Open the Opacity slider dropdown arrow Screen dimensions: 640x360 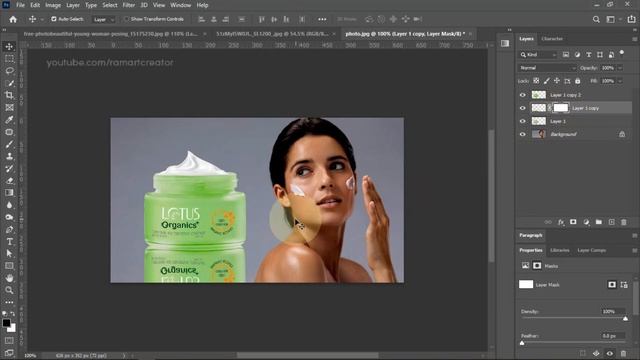[620, 68]
